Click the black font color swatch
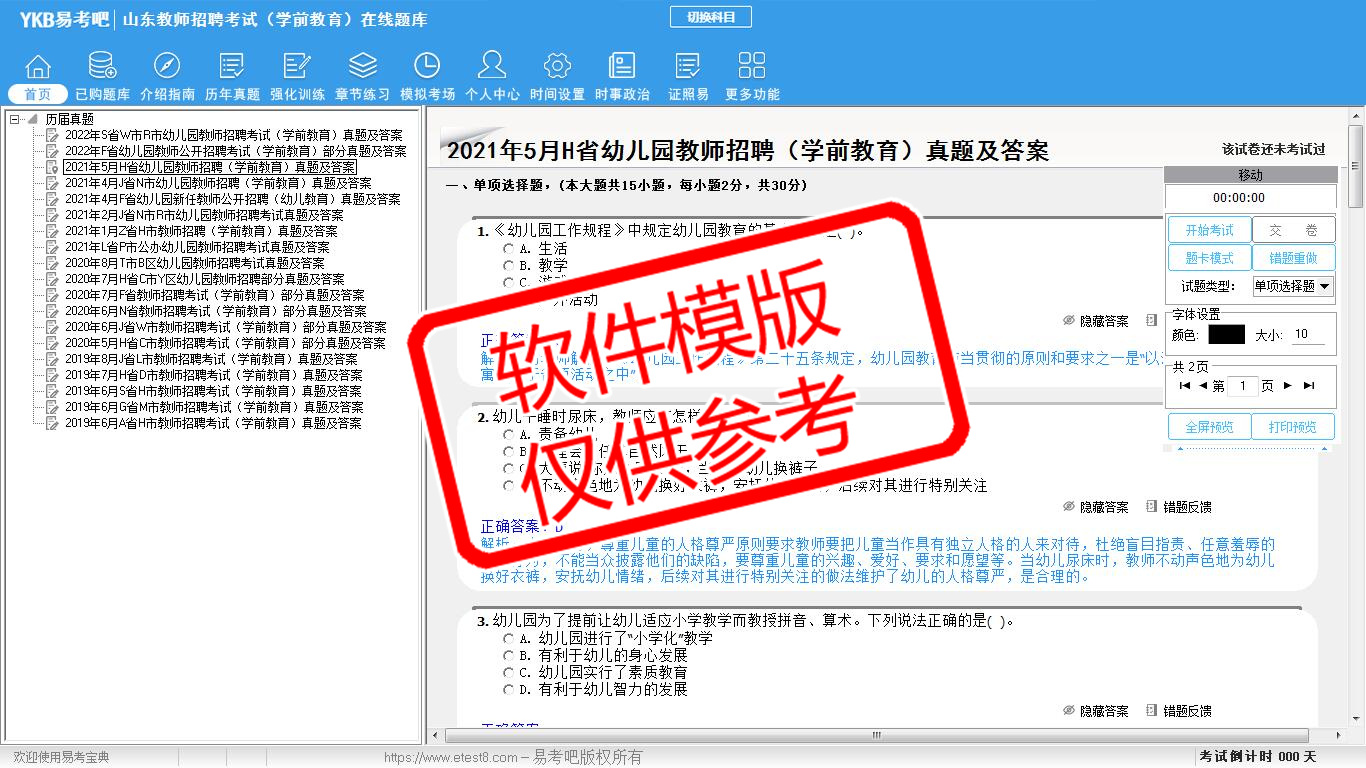Viewport: 1366px width, 768px height. 1226,335
